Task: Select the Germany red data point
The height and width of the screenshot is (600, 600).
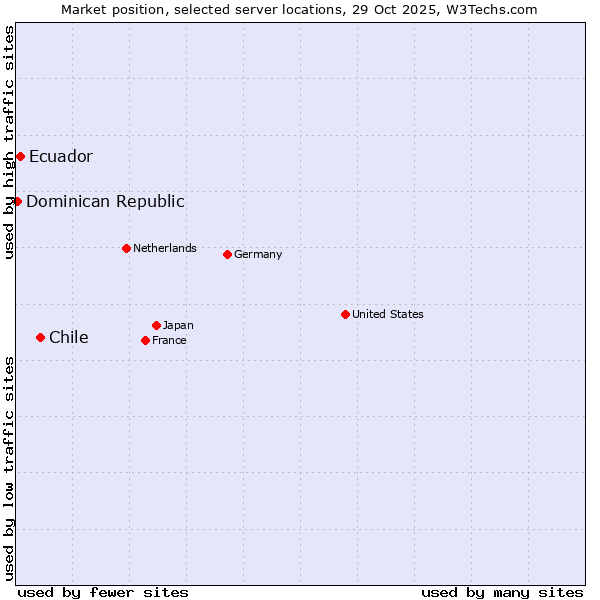Action: (227, 254)
